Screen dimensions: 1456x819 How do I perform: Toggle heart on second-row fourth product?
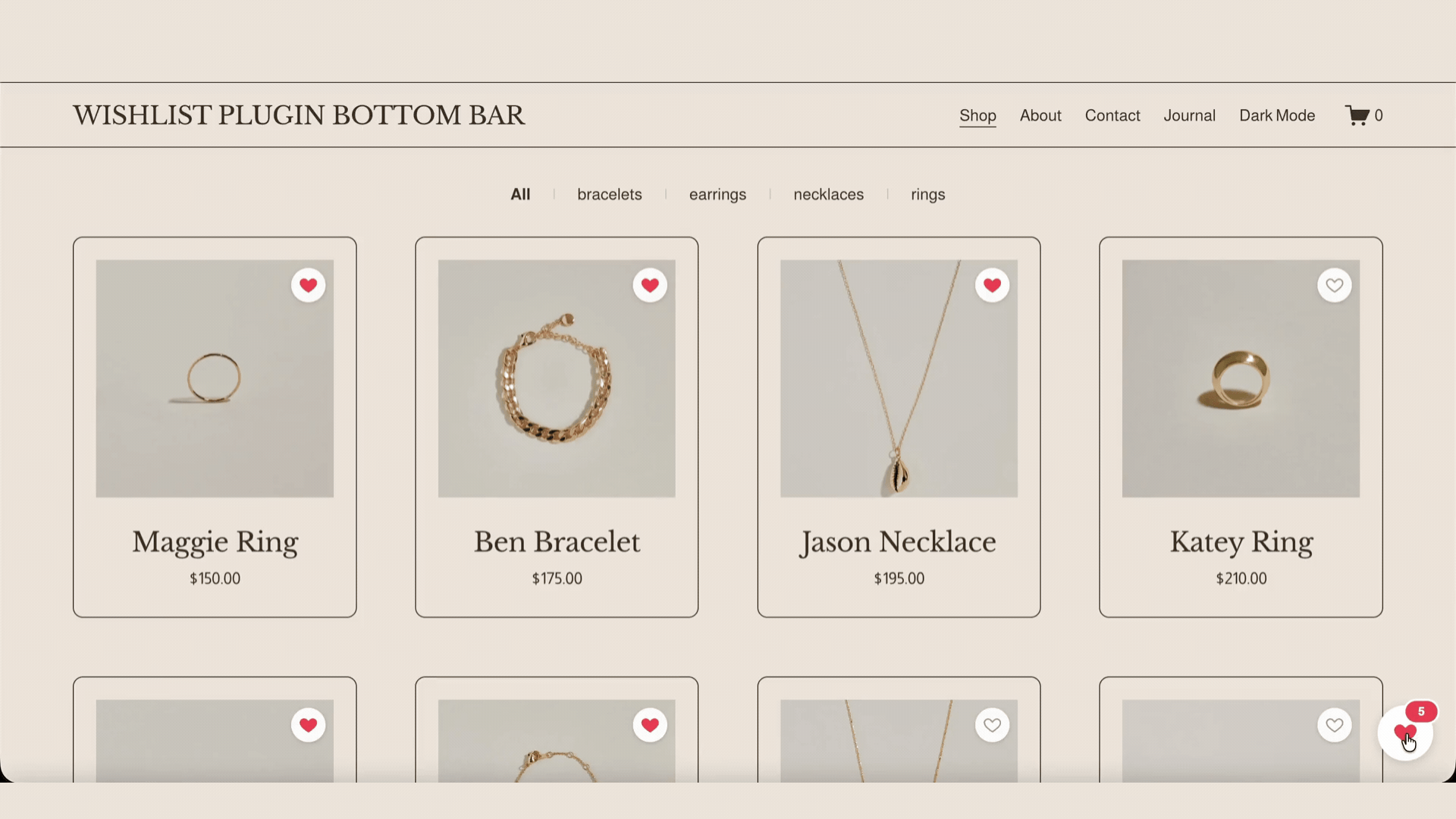click(x=1334, y=725)
